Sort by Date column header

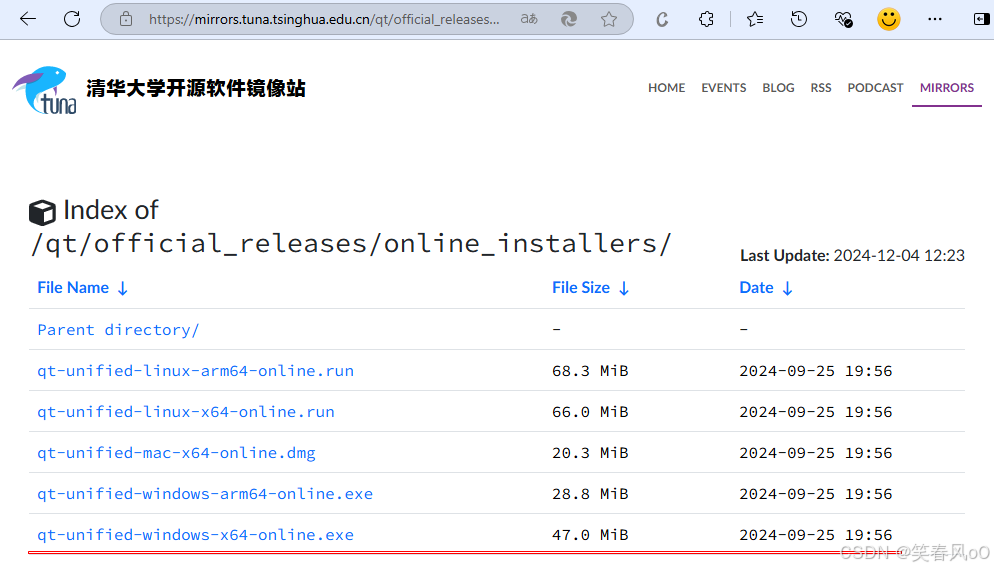pyautogui.click(x=766, y=288)
